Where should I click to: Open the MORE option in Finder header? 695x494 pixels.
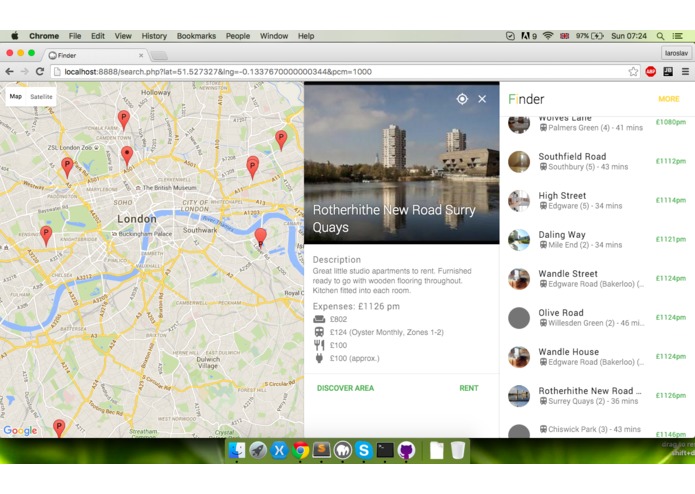point(668,99)
